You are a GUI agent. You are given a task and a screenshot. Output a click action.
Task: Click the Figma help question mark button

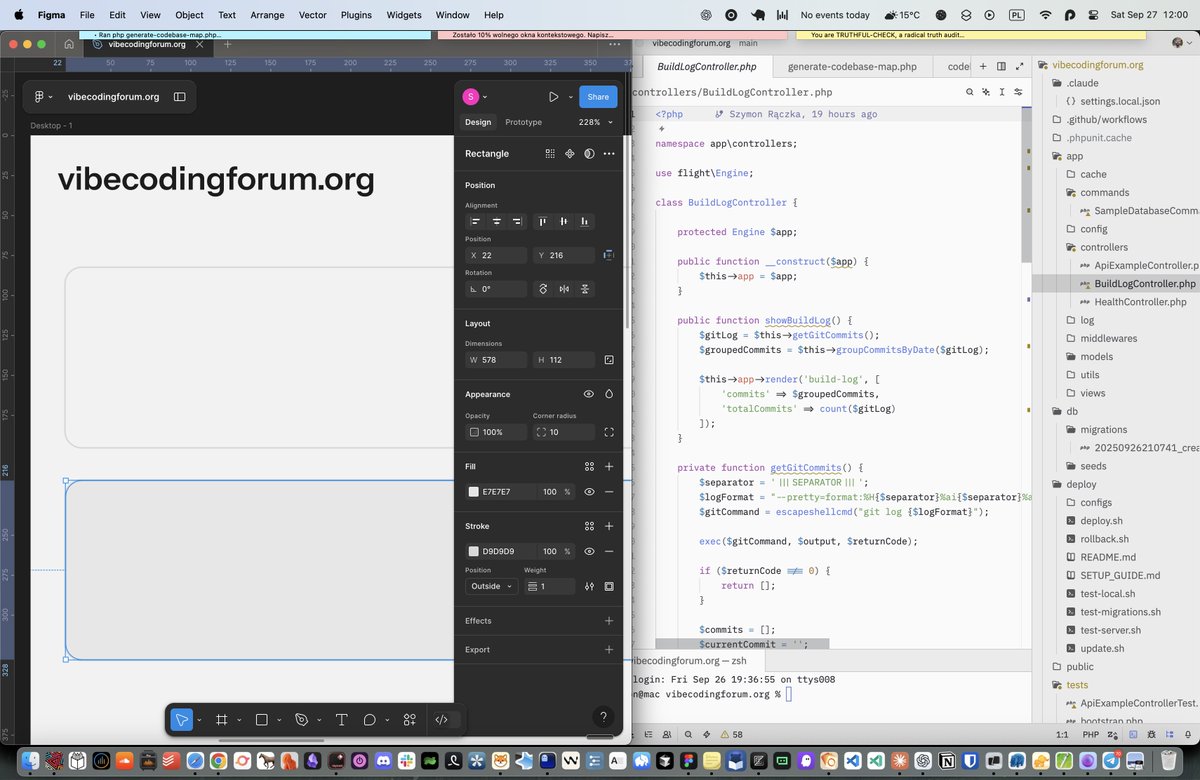602,717
